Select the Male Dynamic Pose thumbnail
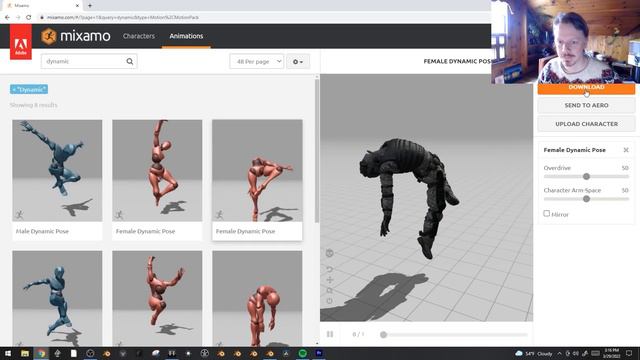 coord(57,171)
